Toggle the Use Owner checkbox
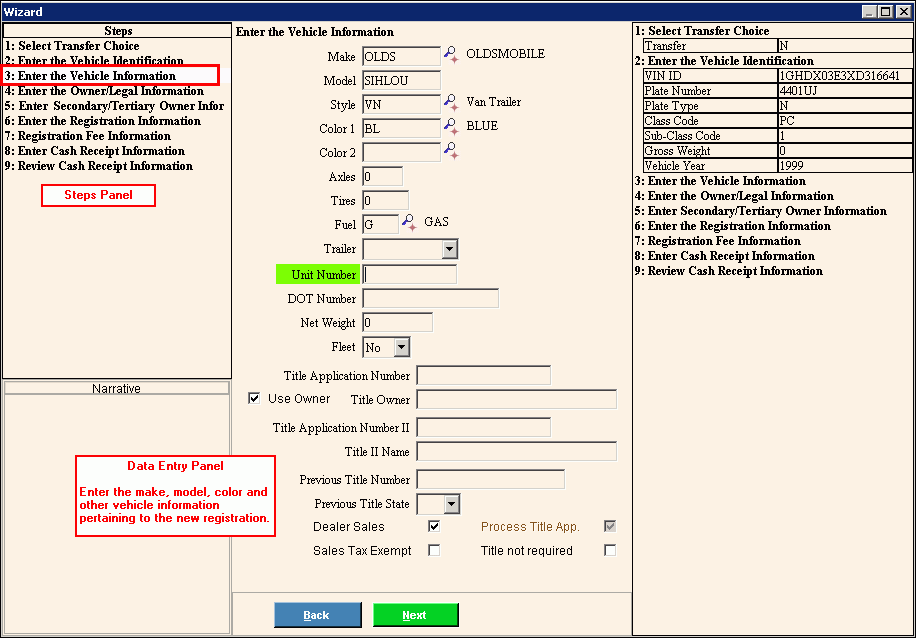 254,398
